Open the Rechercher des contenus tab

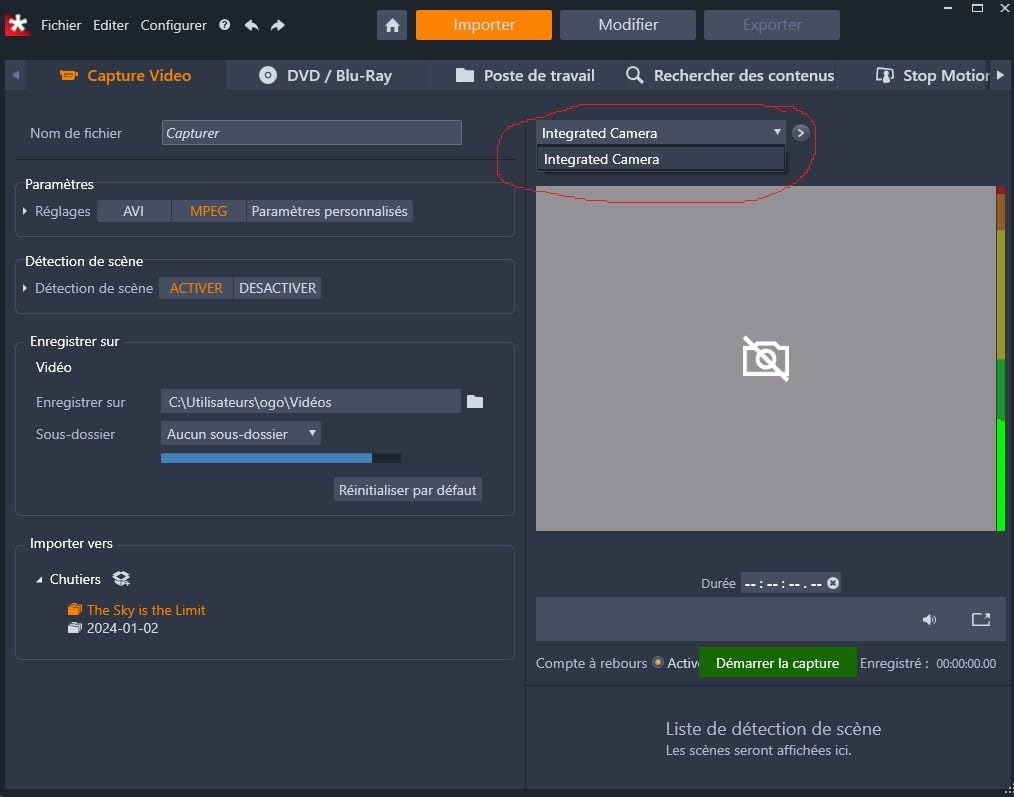pyautogui.click(x=730, y=76)
